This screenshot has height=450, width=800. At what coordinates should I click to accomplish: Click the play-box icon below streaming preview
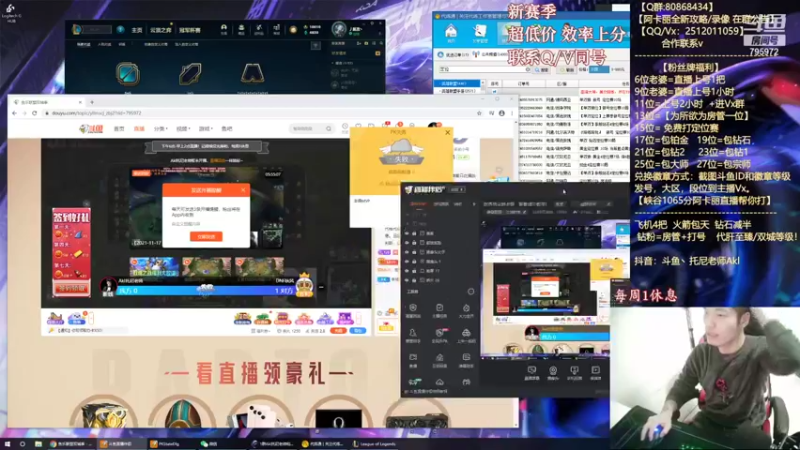coord(595,372)
